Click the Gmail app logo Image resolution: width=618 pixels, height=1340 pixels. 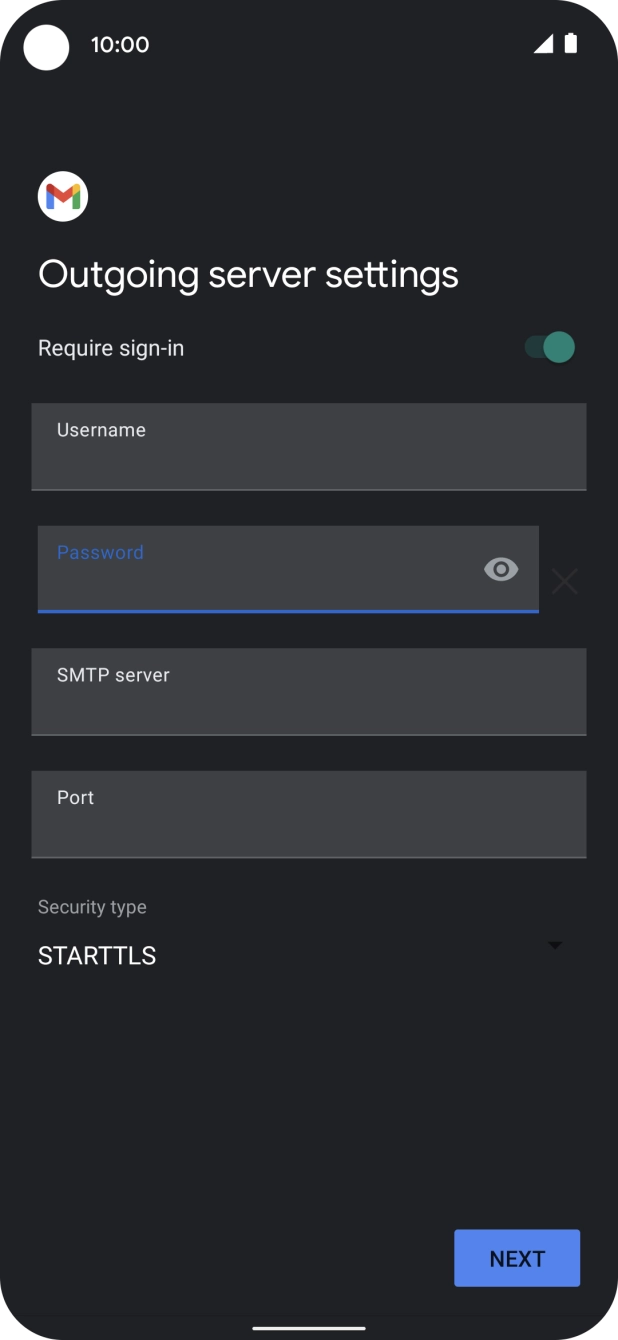point(63,195)
